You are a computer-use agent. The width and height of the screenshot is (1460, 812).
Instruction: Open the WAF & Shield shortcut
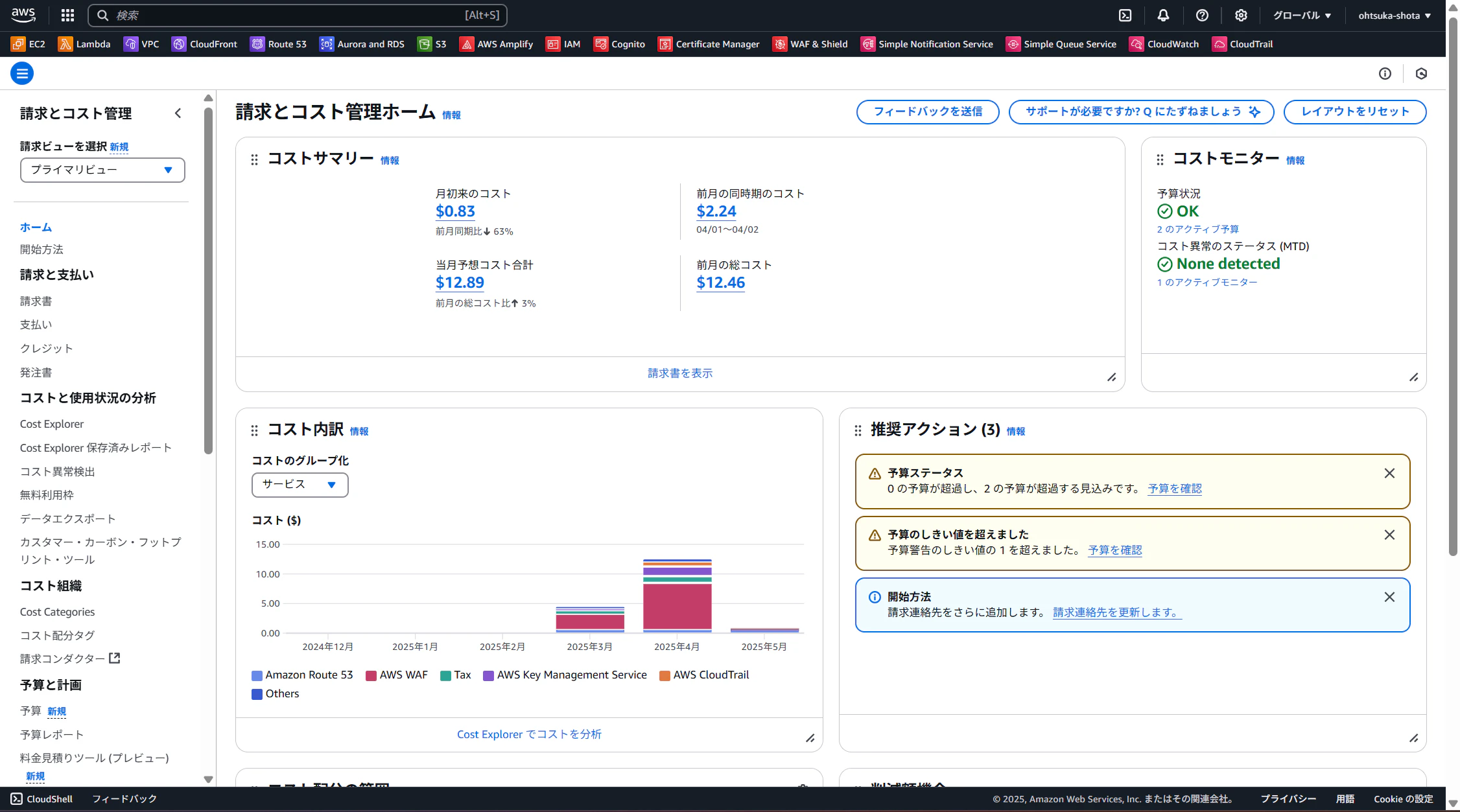(x=810, y=44)
